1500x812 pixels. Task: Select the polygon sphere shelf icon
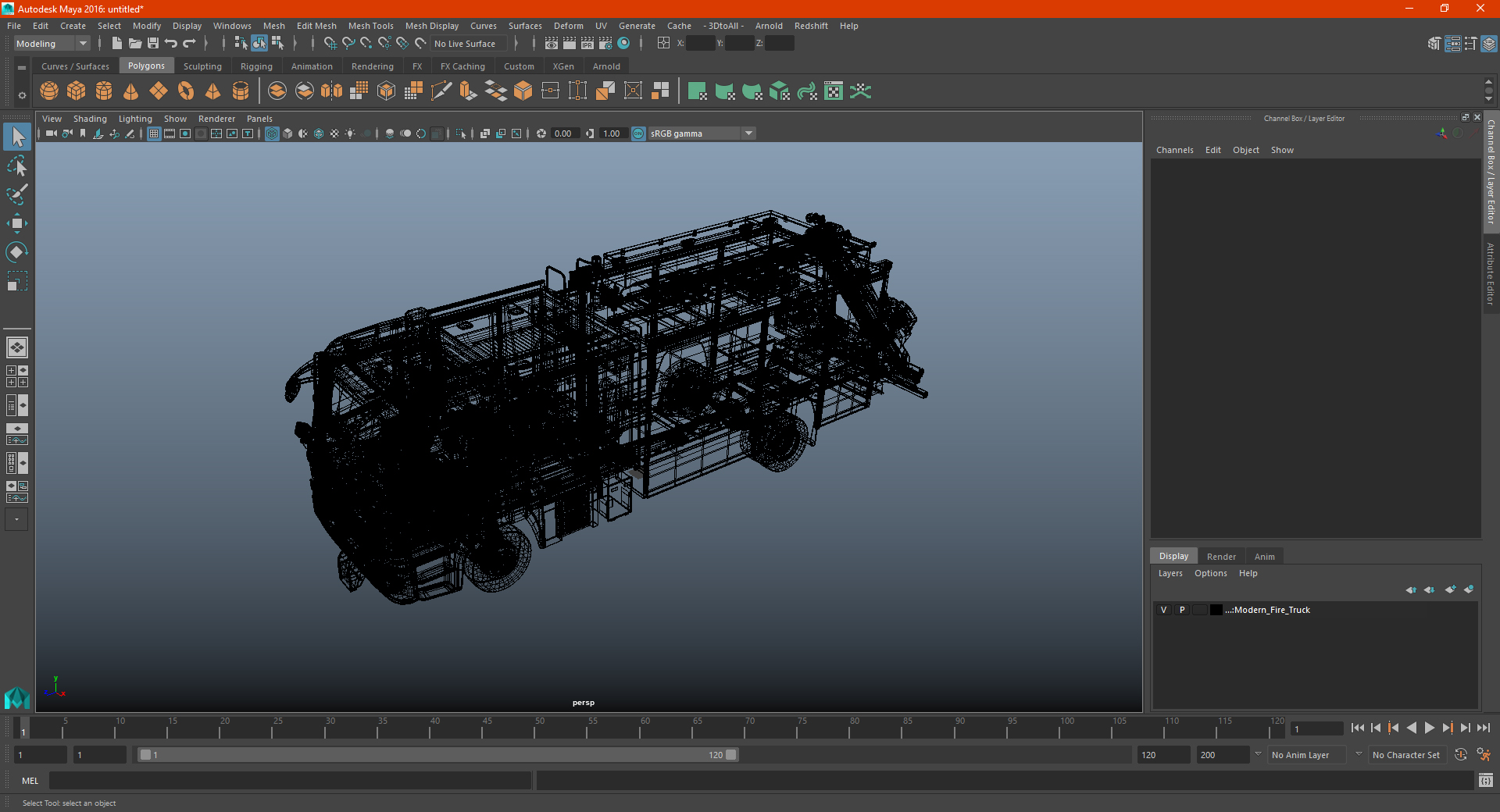pos(49,91)
